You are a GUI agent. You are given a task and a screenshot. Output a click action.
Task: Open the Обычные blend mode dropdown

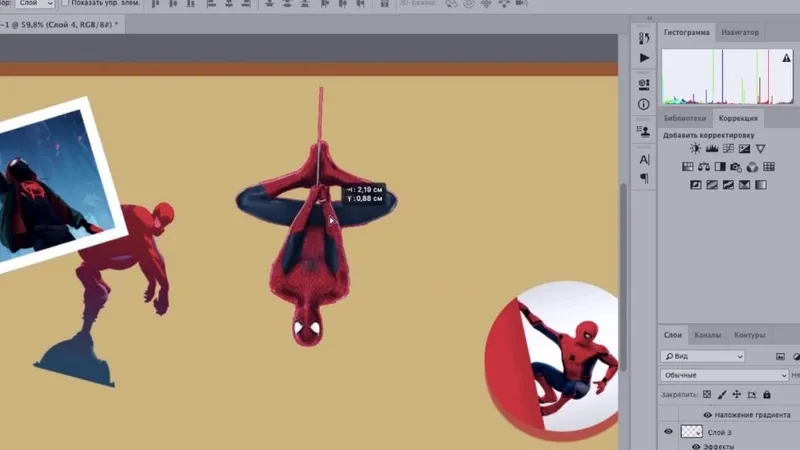[724, 375]
